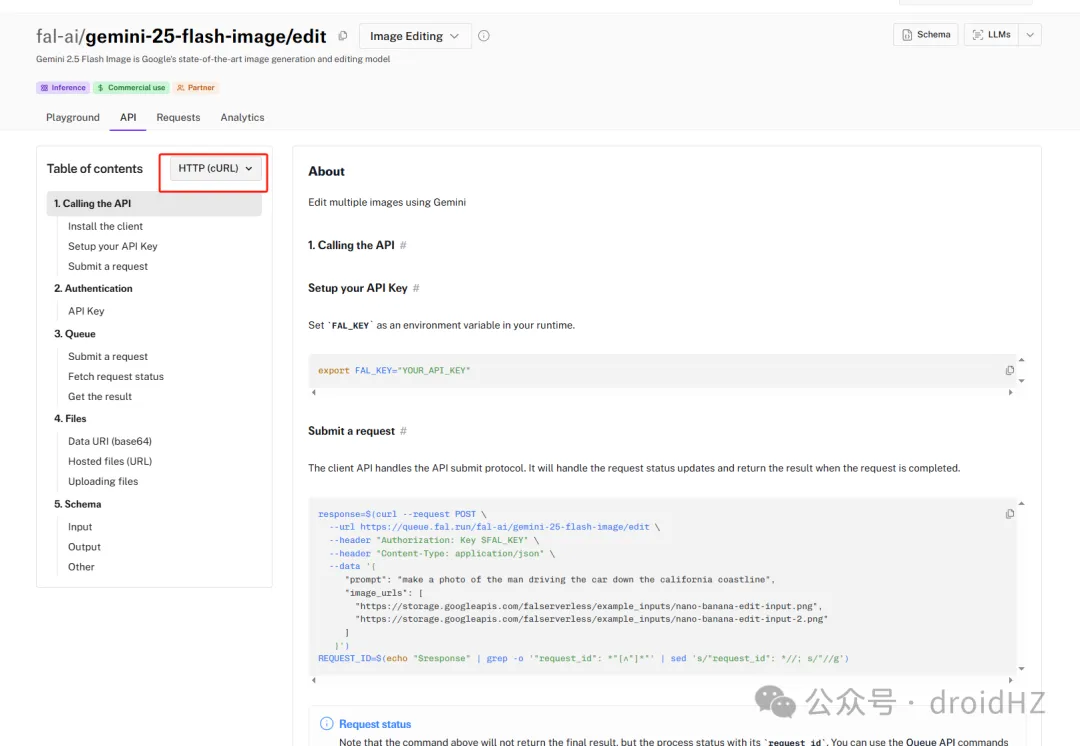This screenshot has height=746, width=1080.
Task: Click the curl code block horizontal scrollbar
Action: coord(660,680)
